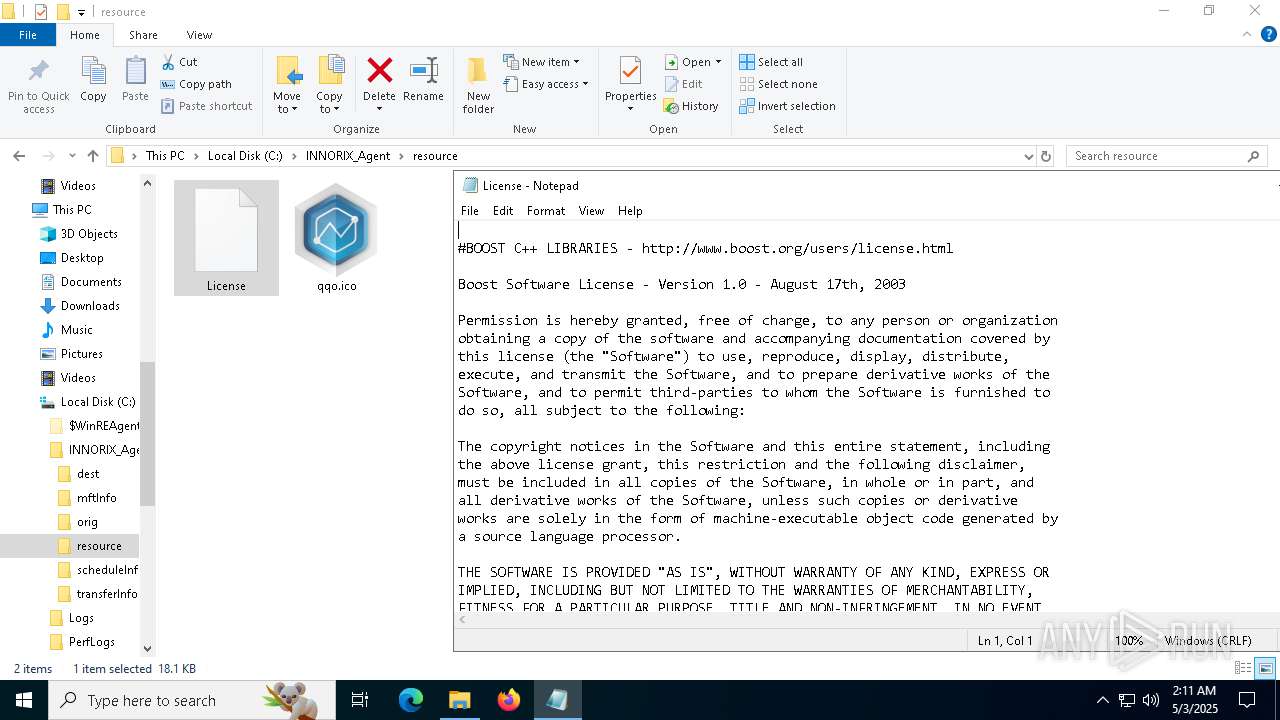The image size is (1280, 720).
Task: Refresh the current folder
Action: [x=1046, y=156]
